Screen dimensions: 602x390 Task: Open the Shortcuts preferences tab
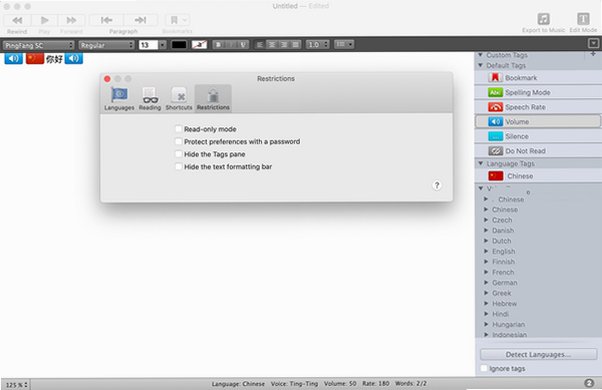(x=179, y=99)
